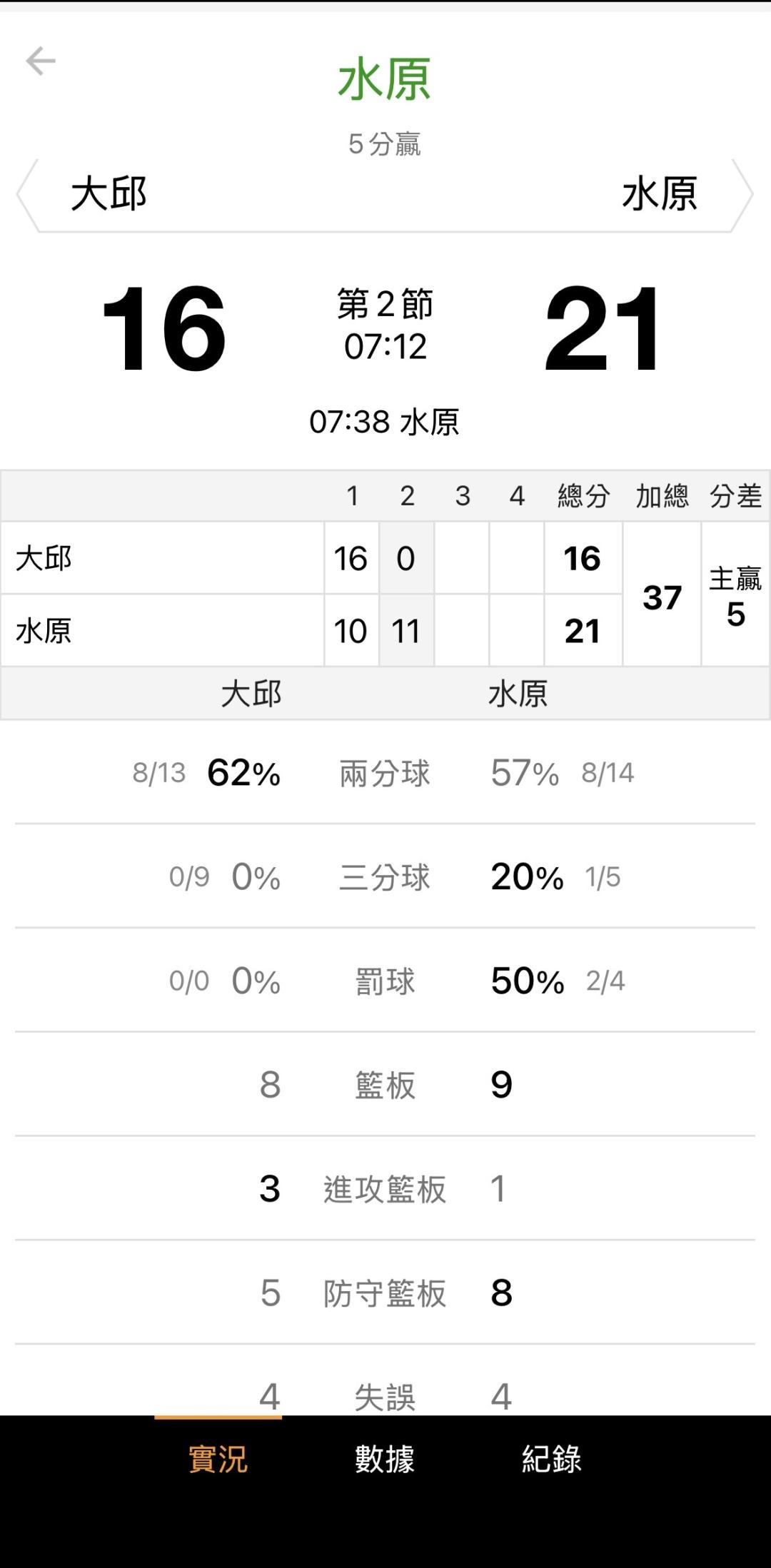Tap the back arrow icon
Image resolution: width=771 pixels, height=1568 pixels.
[x=41, y=61]
